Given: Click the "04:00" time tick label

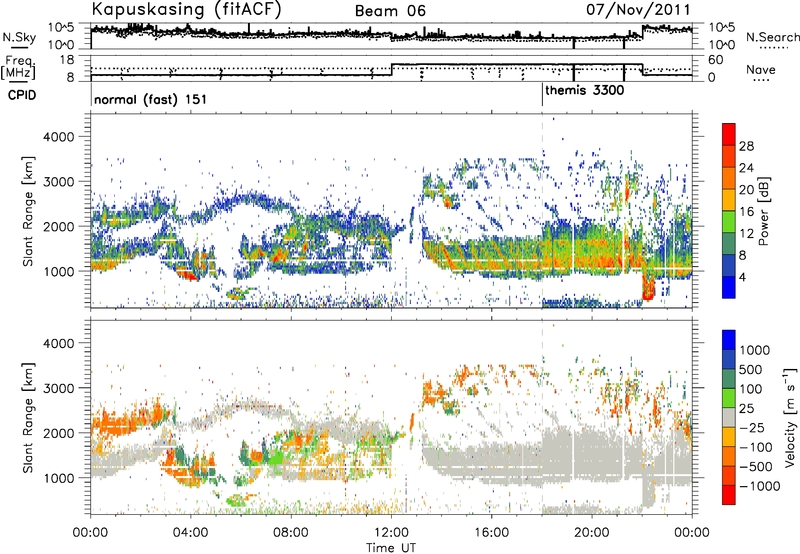Looking at the screenshot, I should point(191,533).
